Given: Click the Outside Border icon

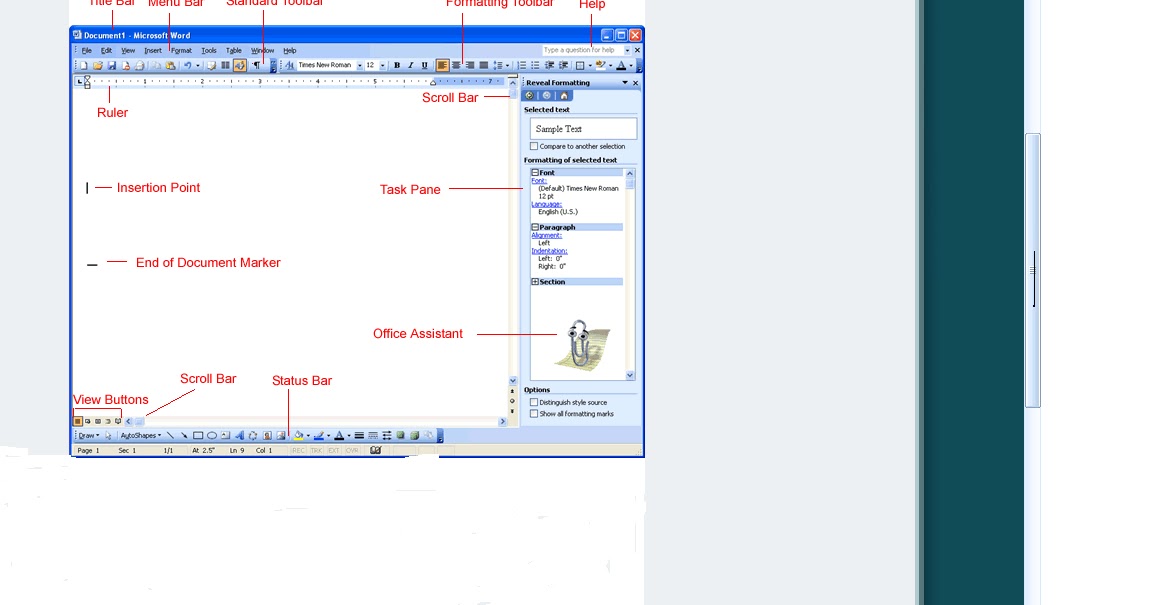Looking at the screenshot, I should click(x=580, y=65).
